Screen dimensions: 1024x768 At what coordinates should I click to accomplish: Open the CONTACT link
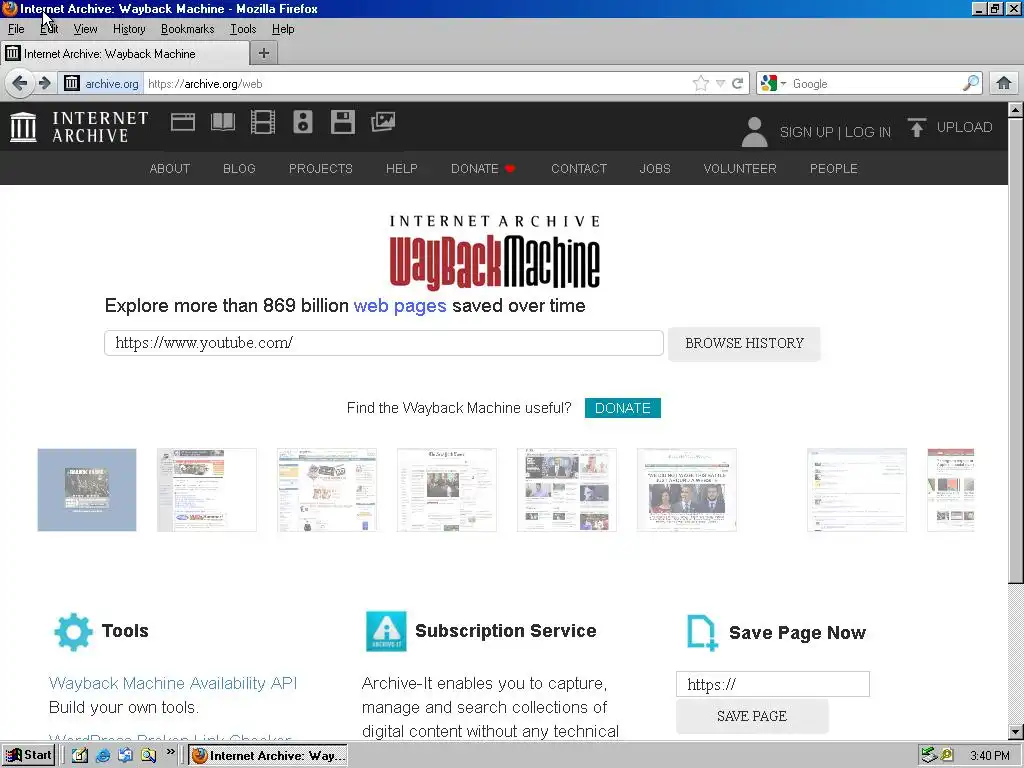coord(579,168)
